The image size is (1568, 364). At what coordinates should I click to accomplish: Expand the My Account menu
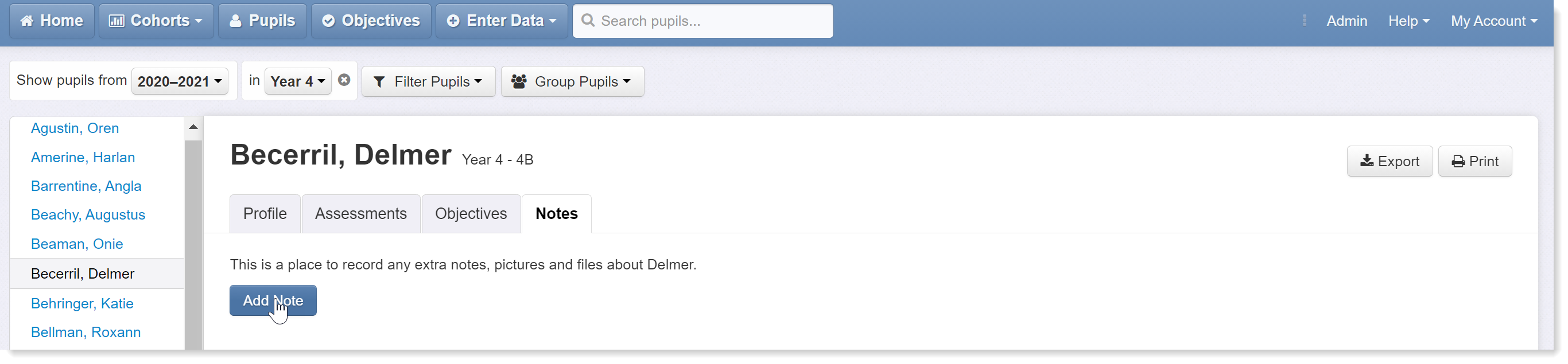pyautogui.click(x=1493, y=21)
